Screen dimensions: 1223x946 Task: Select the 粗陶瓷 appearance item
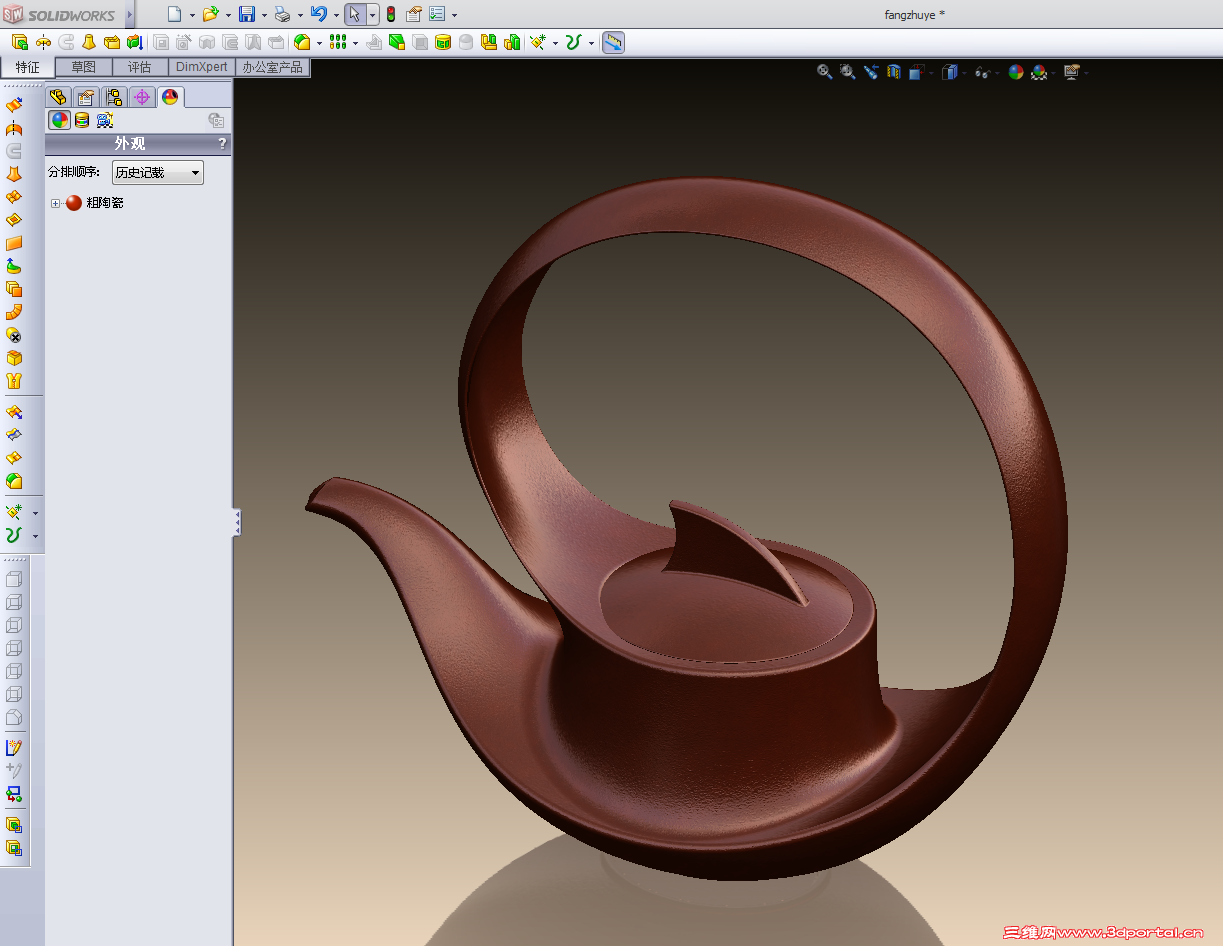click(105, 203)
